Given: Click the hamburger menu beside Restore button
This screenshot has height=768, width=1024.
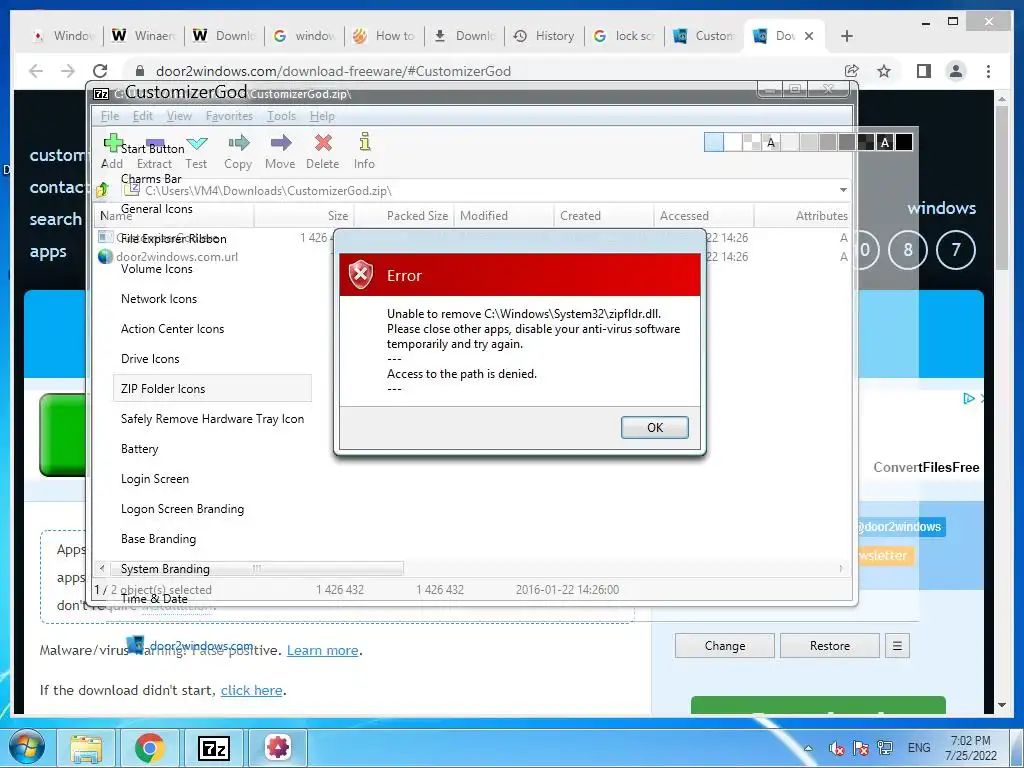Looking at the screenshot, I should (897, 646).
